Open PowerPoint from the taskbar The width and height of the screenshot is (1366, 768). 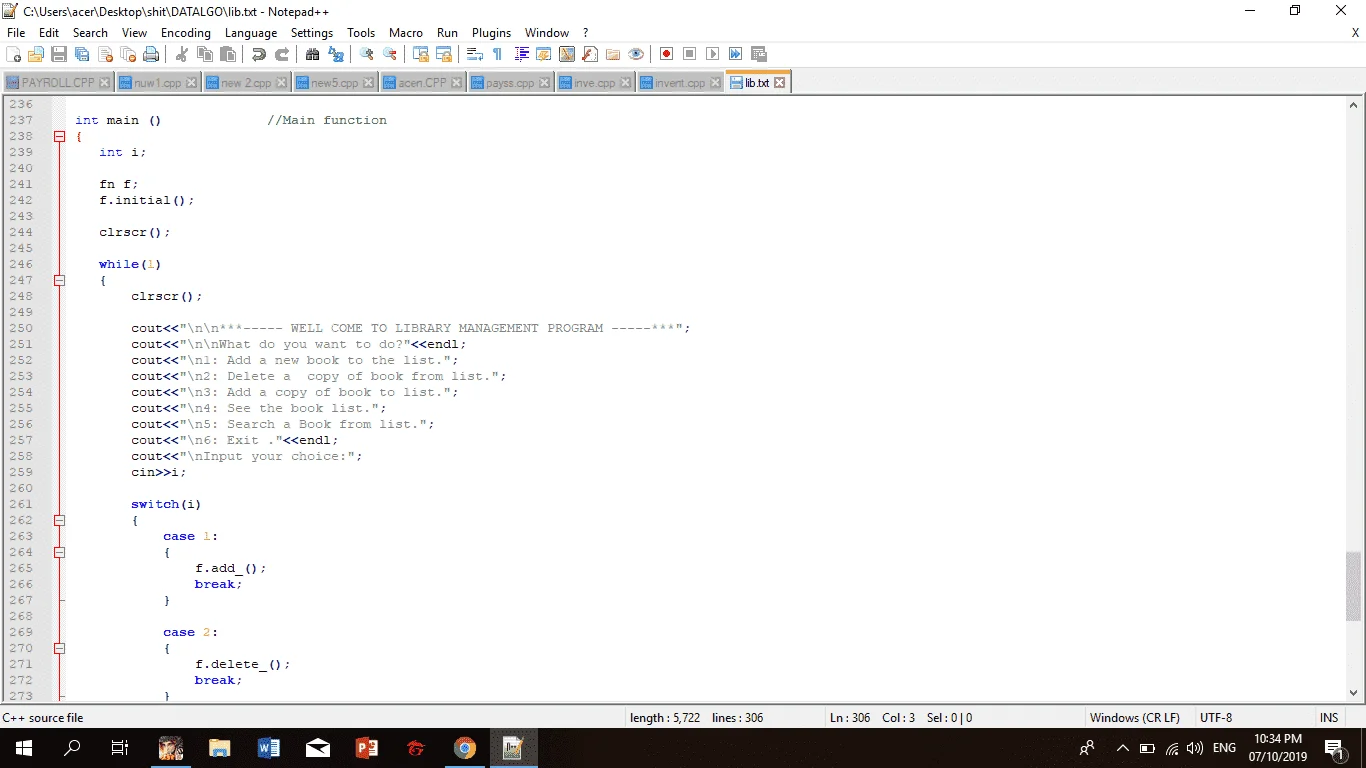(366, 748)
